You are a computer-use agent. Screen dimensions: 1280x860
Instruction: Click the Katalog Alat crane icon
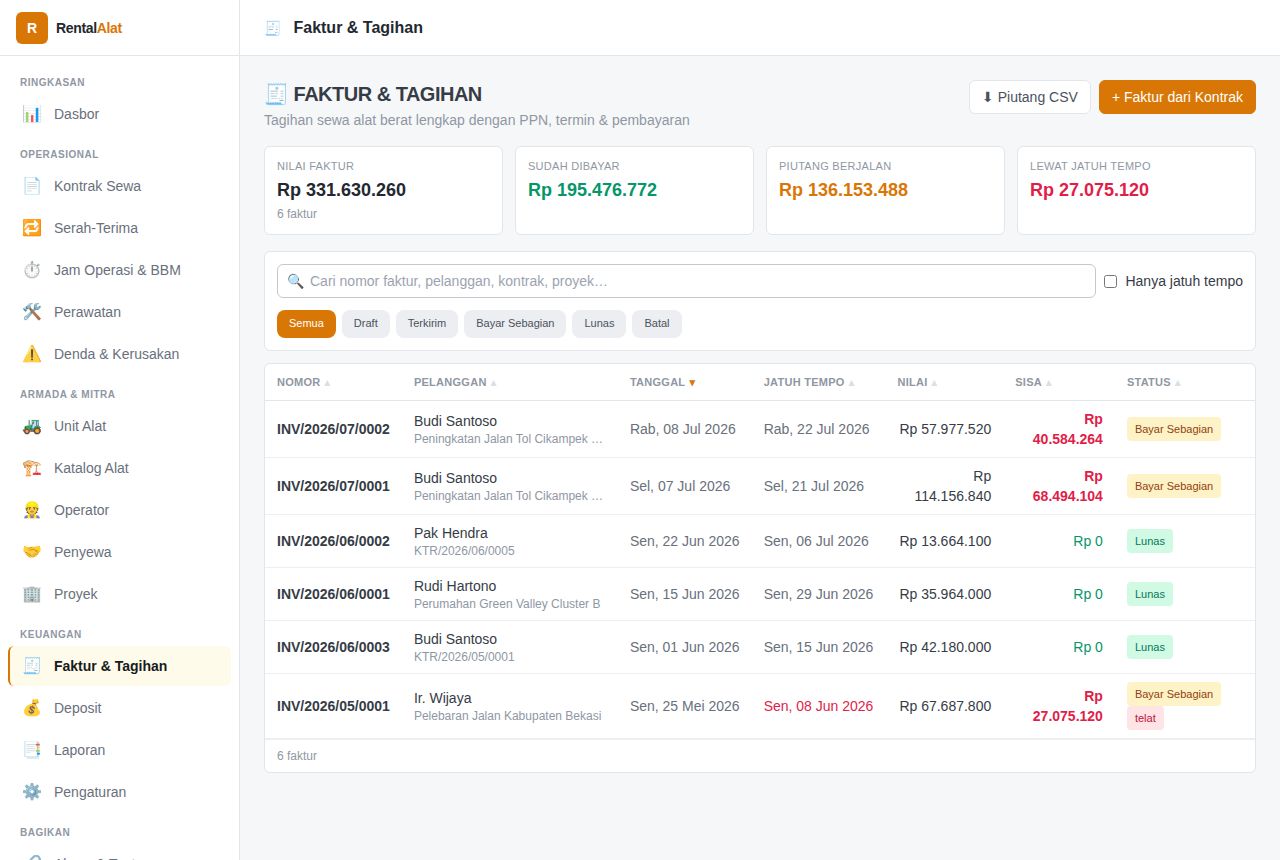(x=32, y=468)
